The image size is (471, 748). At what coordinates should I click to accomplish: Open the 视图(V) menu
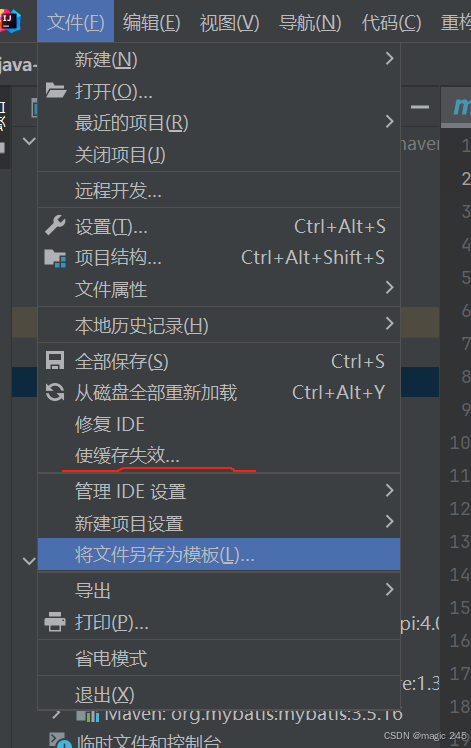coord(230,22)
